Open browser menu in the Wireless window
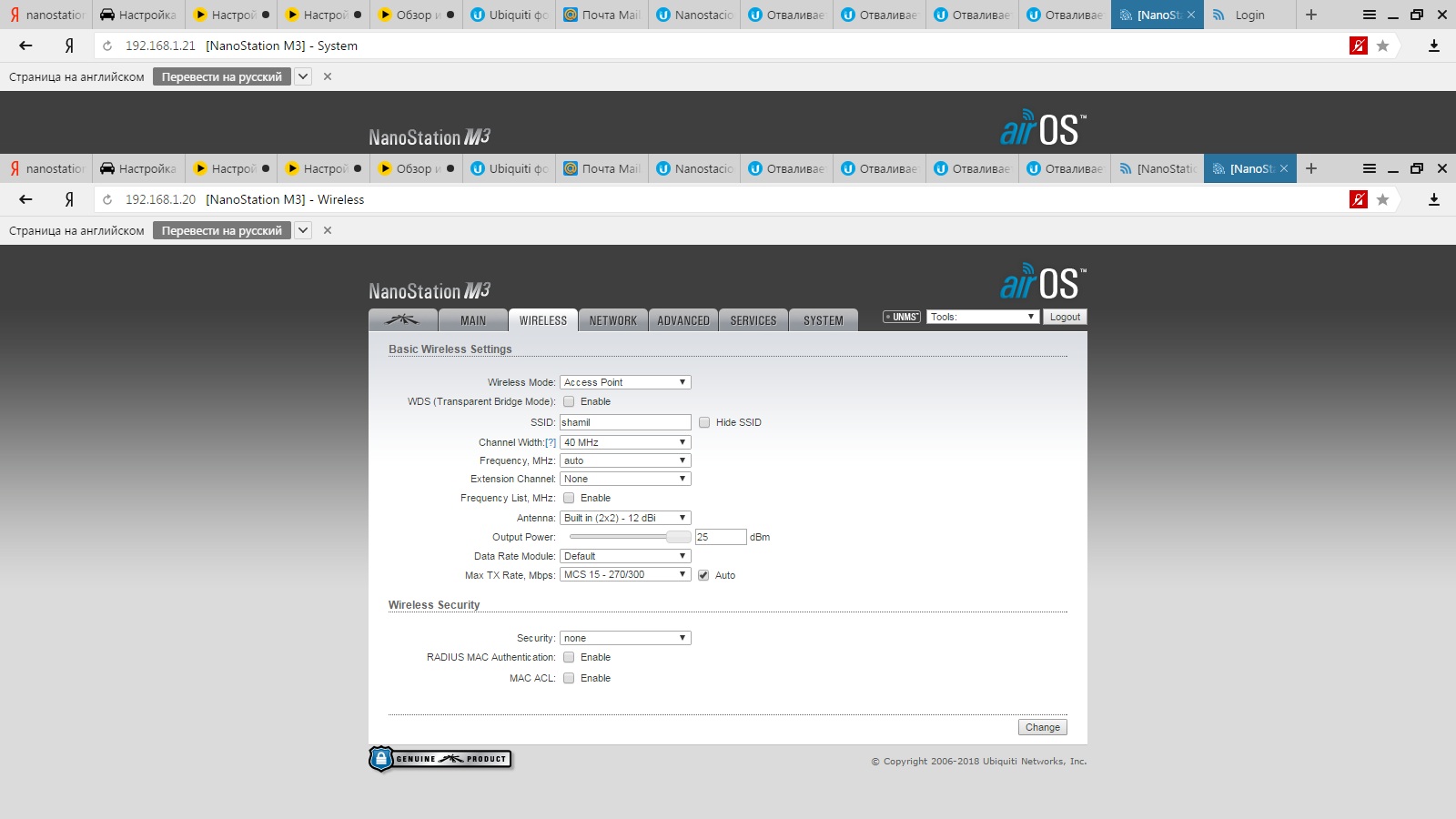The image size is (1456, 819). (x=1370, y=168)
